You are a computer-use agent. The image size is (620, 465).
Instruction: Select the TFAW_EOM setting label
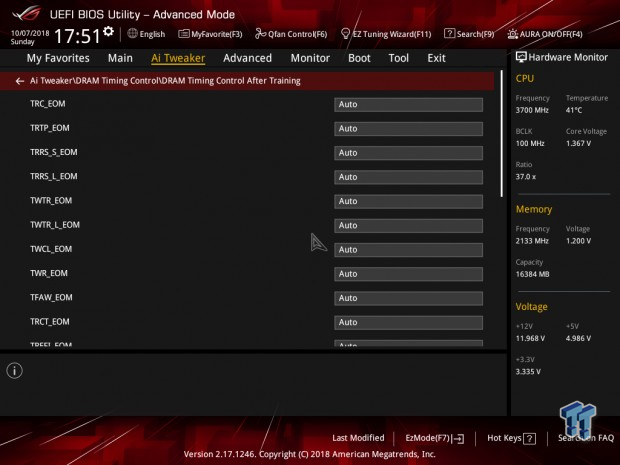coord(51,297)
